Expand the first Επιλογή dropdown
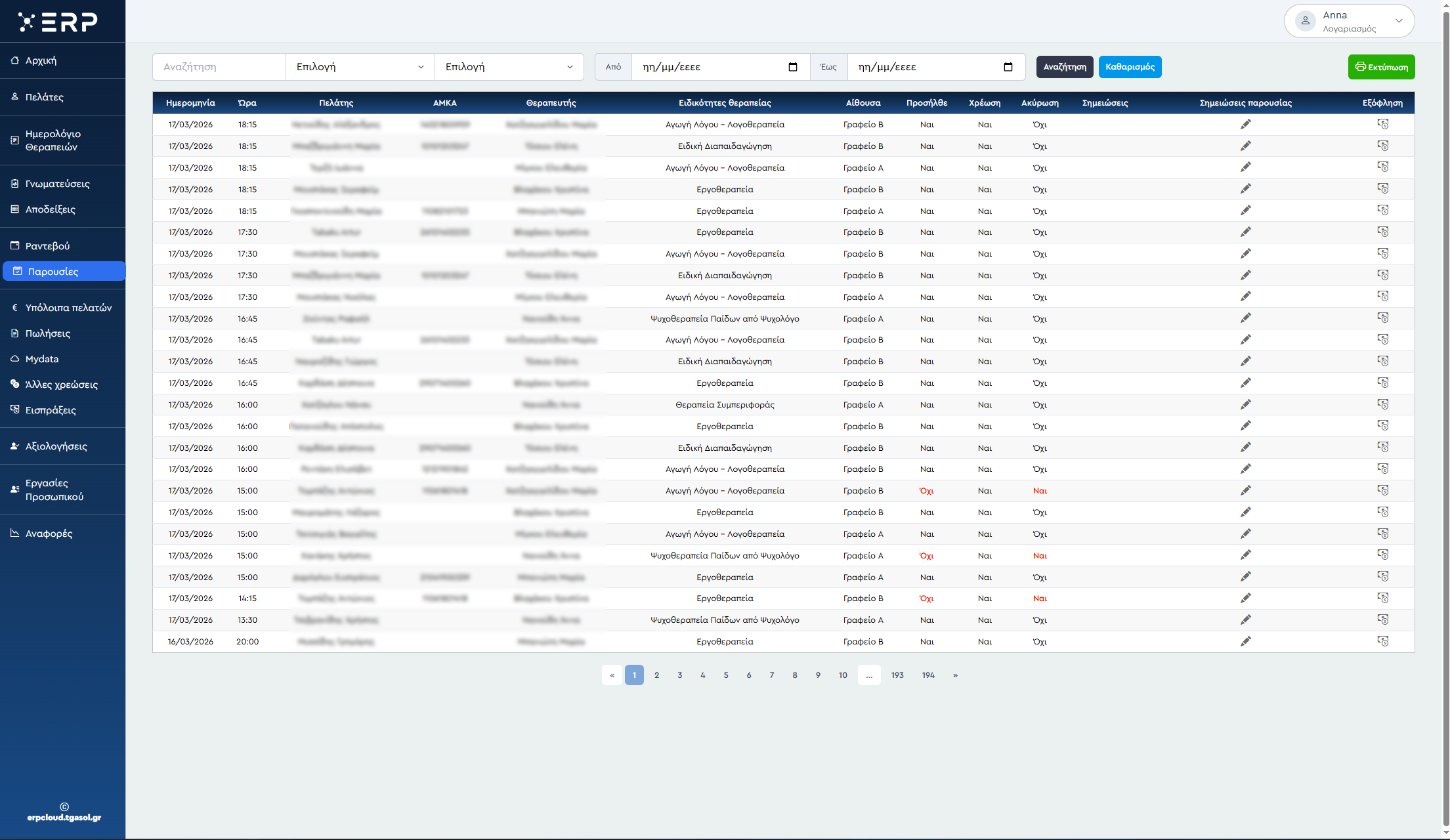Image resolution: width=1450 pixels, height=840 pixels. [x=360, y=67]
